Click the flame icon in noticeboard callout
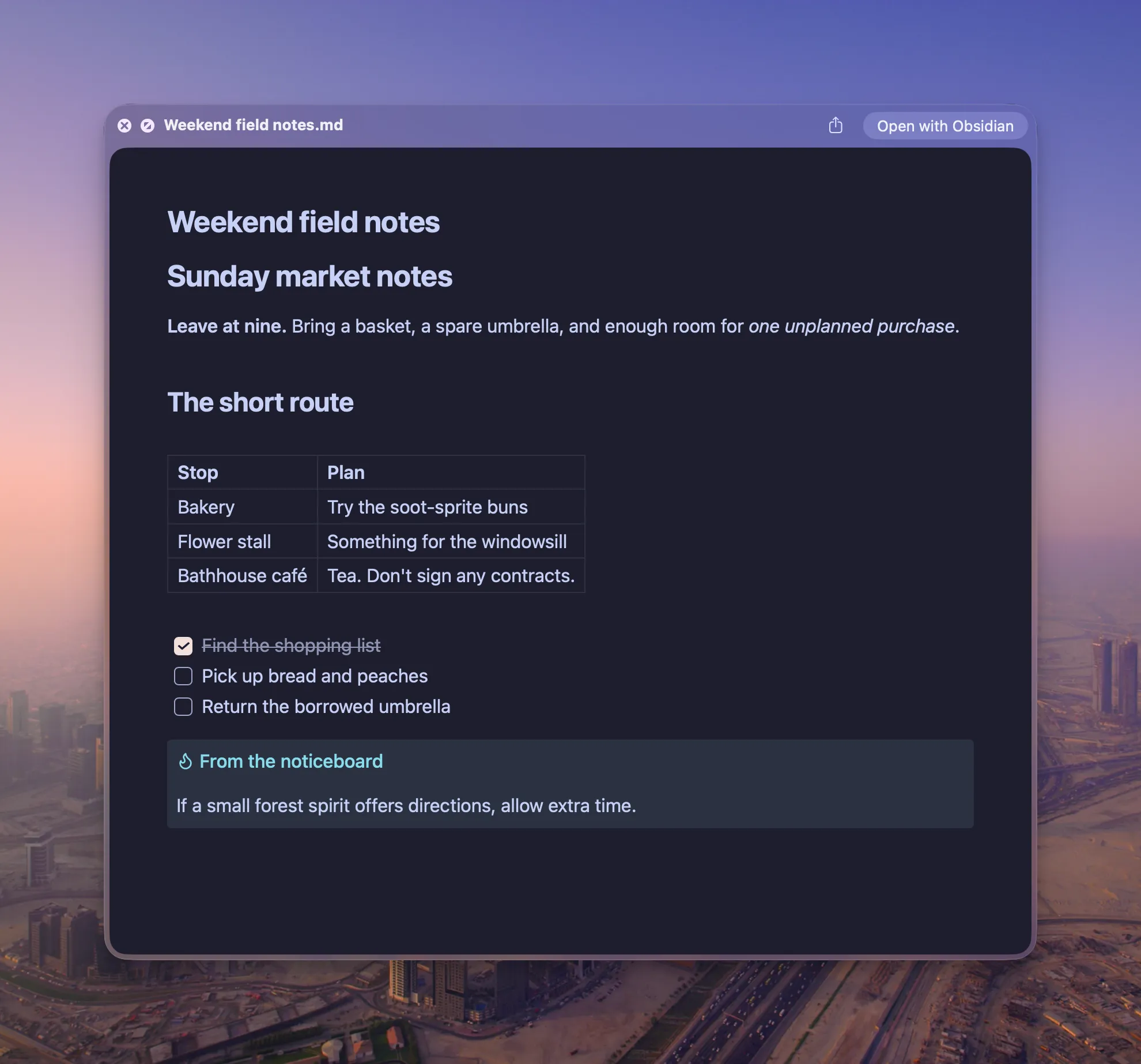 [185, 761]
